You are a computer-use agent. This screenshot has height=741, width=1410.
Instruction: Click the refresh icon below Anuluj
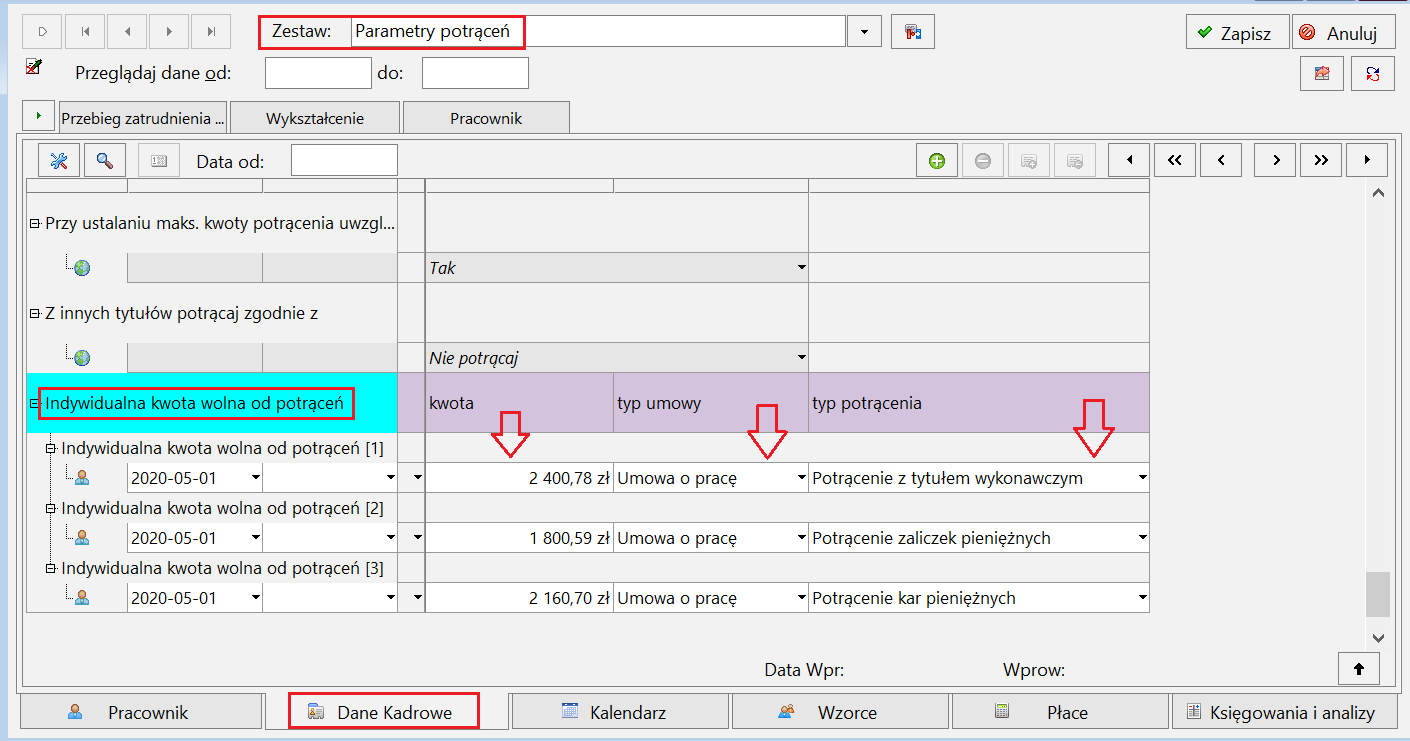pos(1372,73)
